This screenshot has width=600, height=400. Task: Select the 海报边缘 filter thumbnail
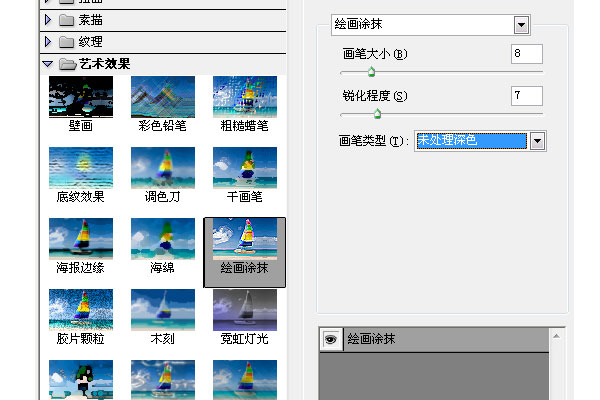pyautogui.click(x=81, y=240)
